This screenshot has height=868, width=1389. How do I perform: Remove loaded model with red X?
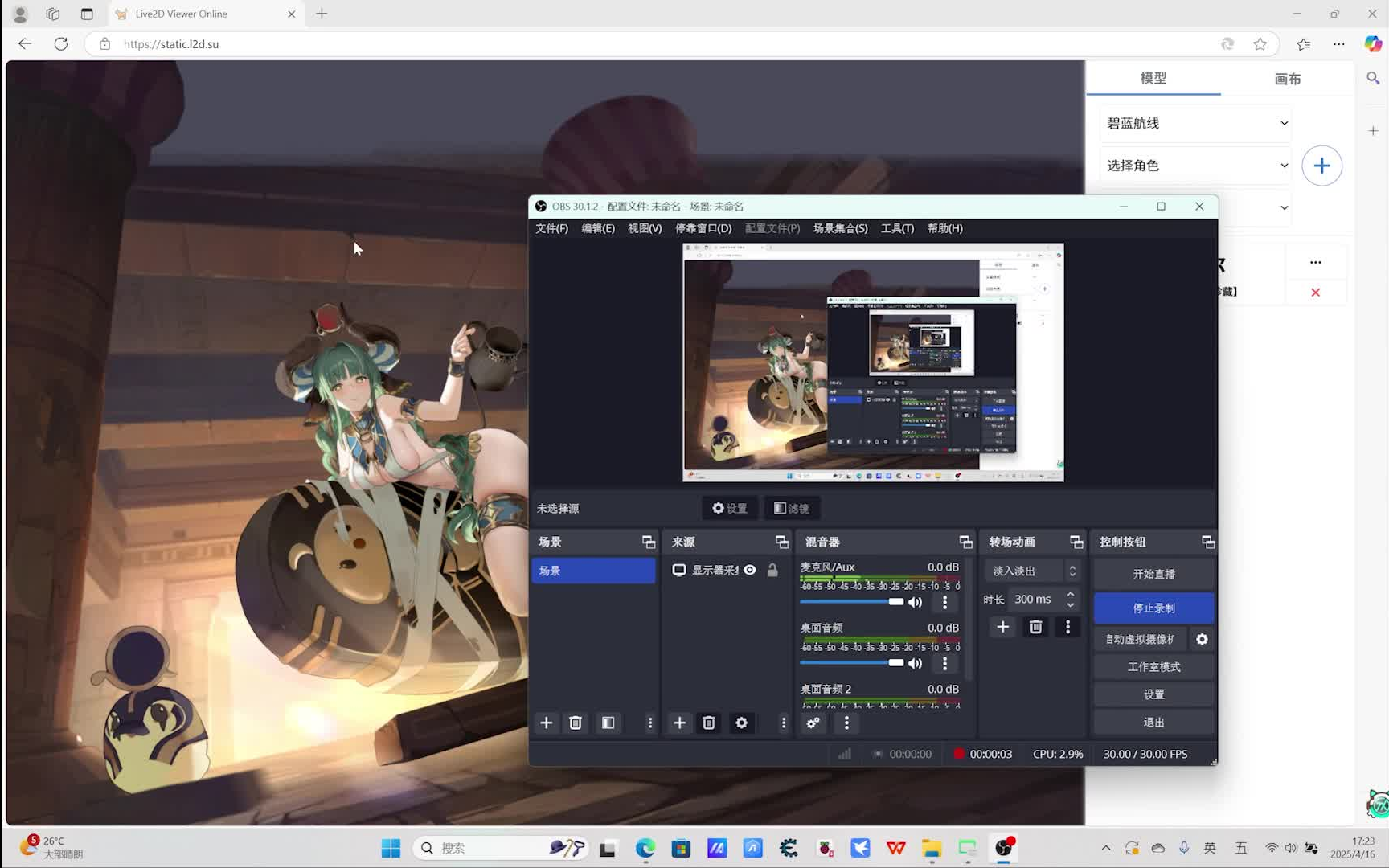pos(1316,293)
